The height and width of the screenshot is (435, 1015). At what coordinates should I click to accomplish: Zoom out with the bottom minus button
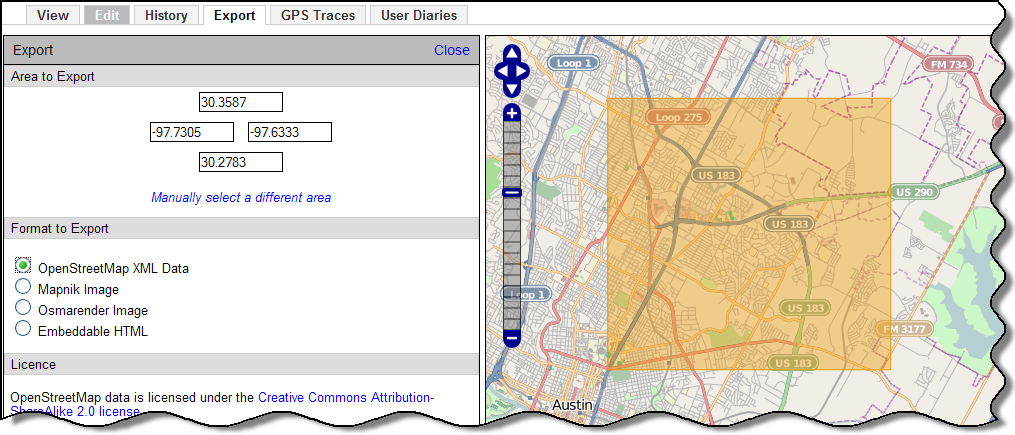tap(511, 338)
